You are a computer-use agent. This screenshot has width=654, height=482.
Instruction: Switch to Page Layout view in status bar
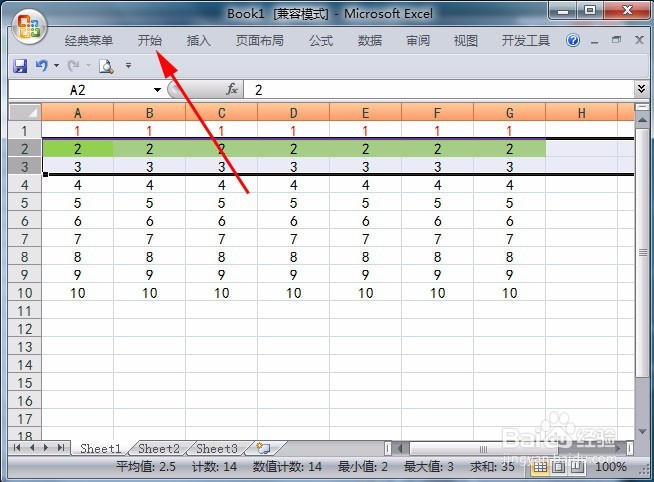tap(559, 467)
